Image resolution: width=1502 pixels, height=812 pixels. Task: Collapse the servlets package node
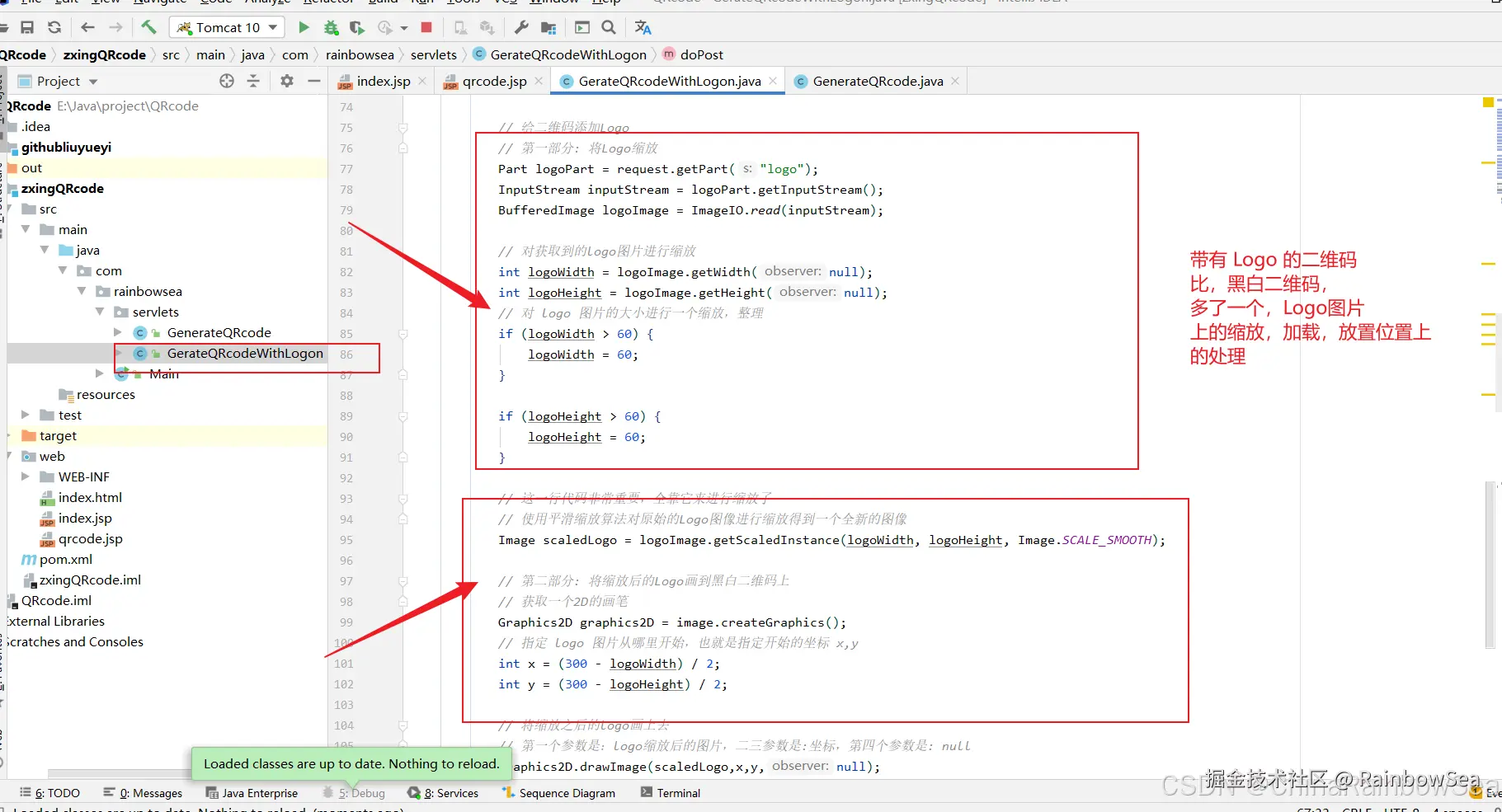pos(100,312)
